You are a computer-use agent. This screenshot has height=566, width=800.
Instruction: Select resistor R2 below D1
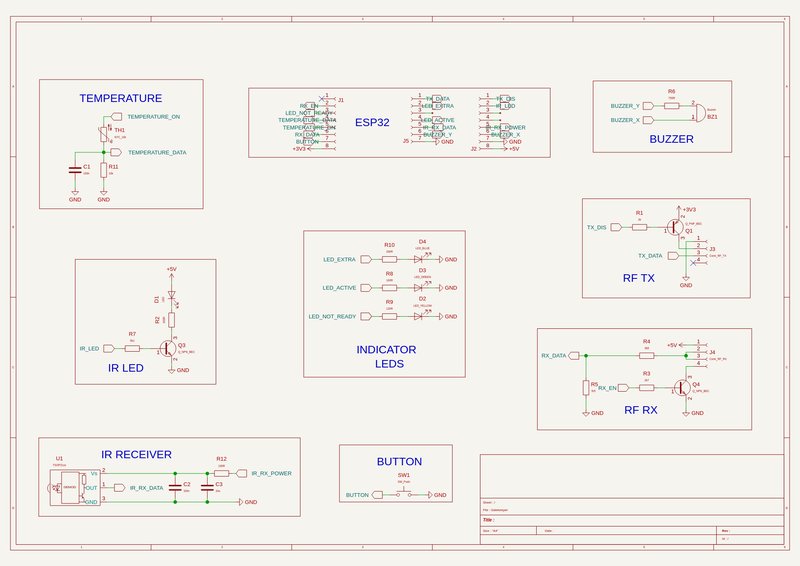click(x=172, y=320)
